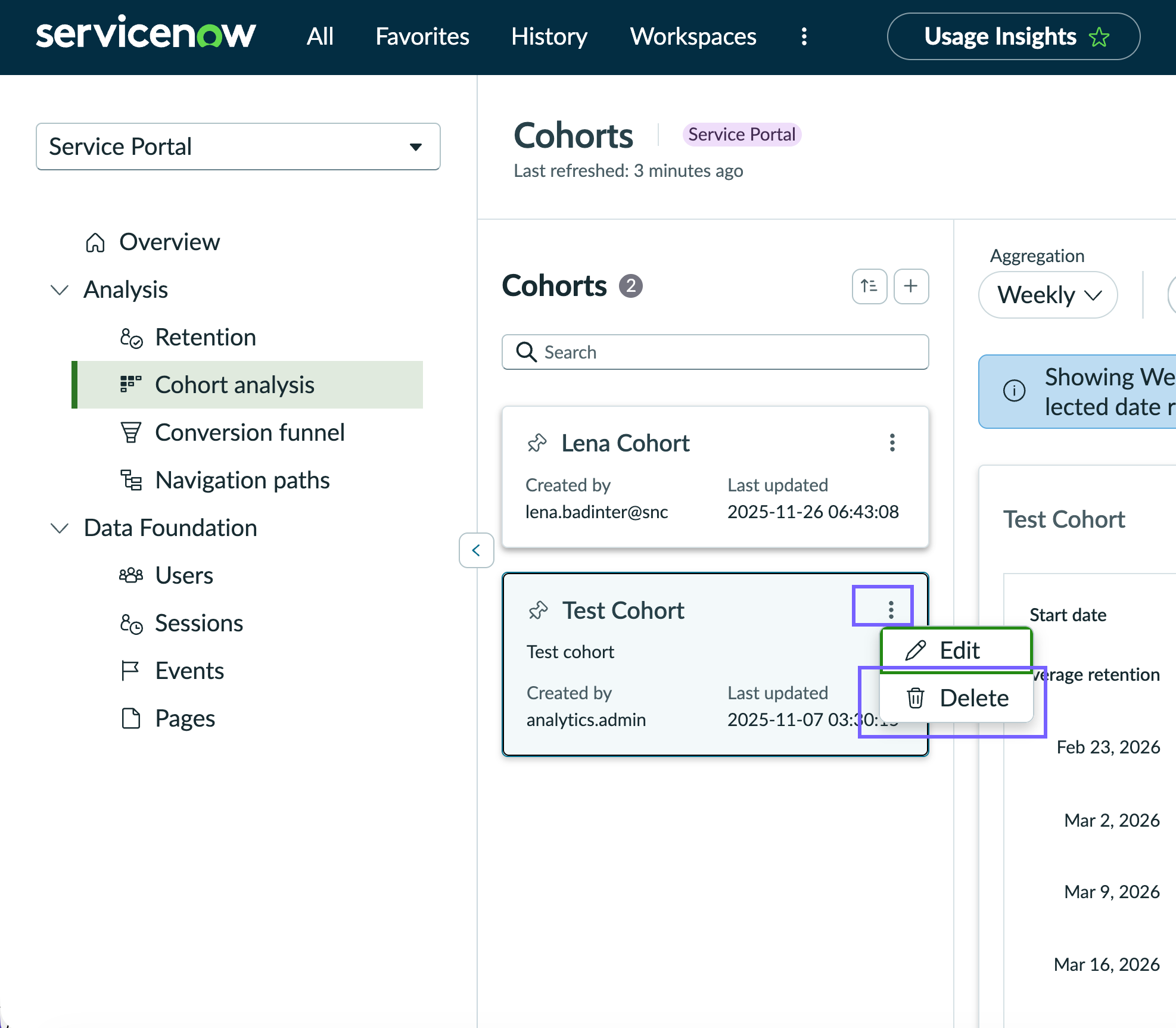Open the Retention page
Viewport: 1176px width, 1028px height.
pyautogui.click(x=206, y=337)
